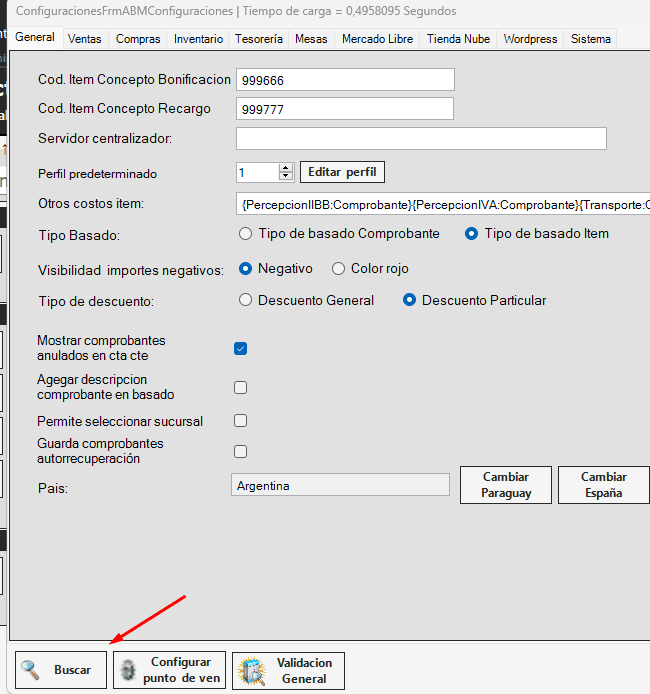The image size is (650, 694).
Task: Decrease Perfil predeterminado with down arrow
Action: point(286,176)
